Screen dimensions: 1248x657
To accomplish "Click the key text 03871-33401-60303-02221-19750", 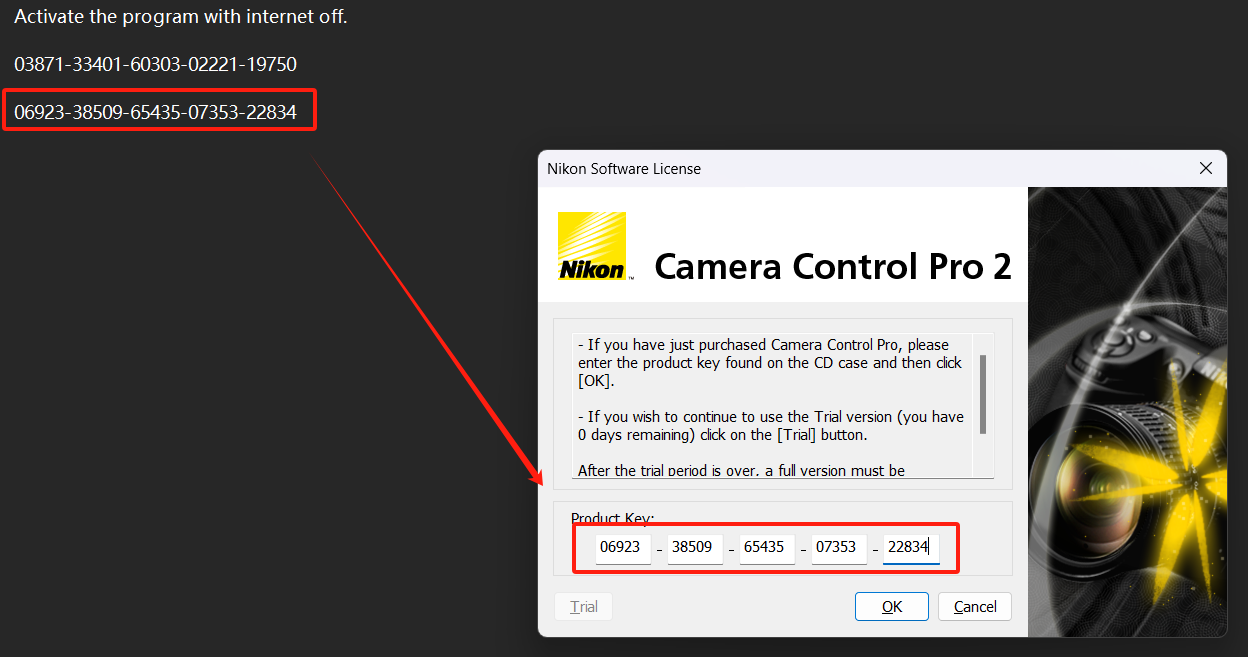I will 155,65.
